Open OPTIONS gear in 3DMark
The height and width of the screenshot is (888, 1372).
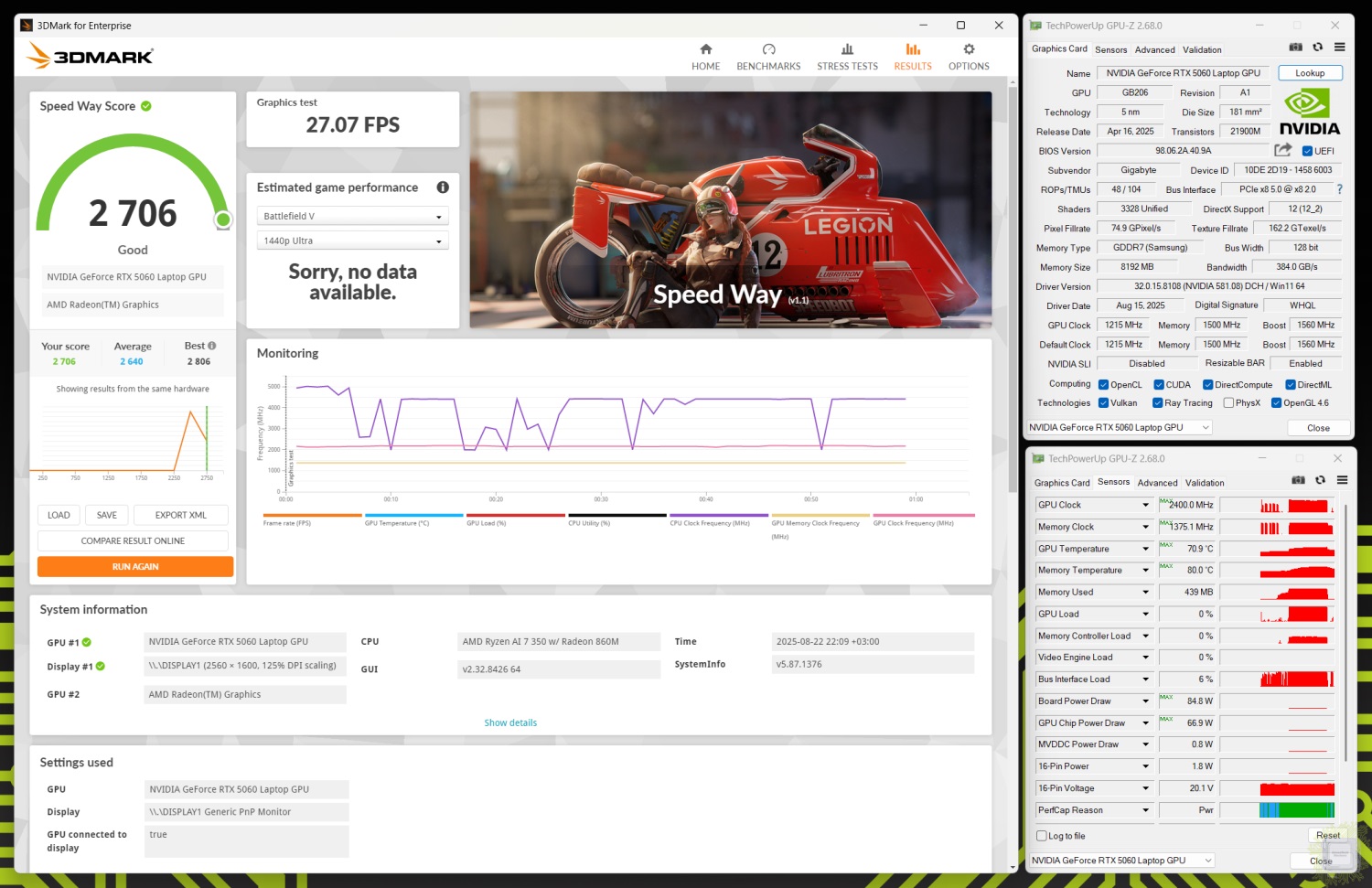969,57
